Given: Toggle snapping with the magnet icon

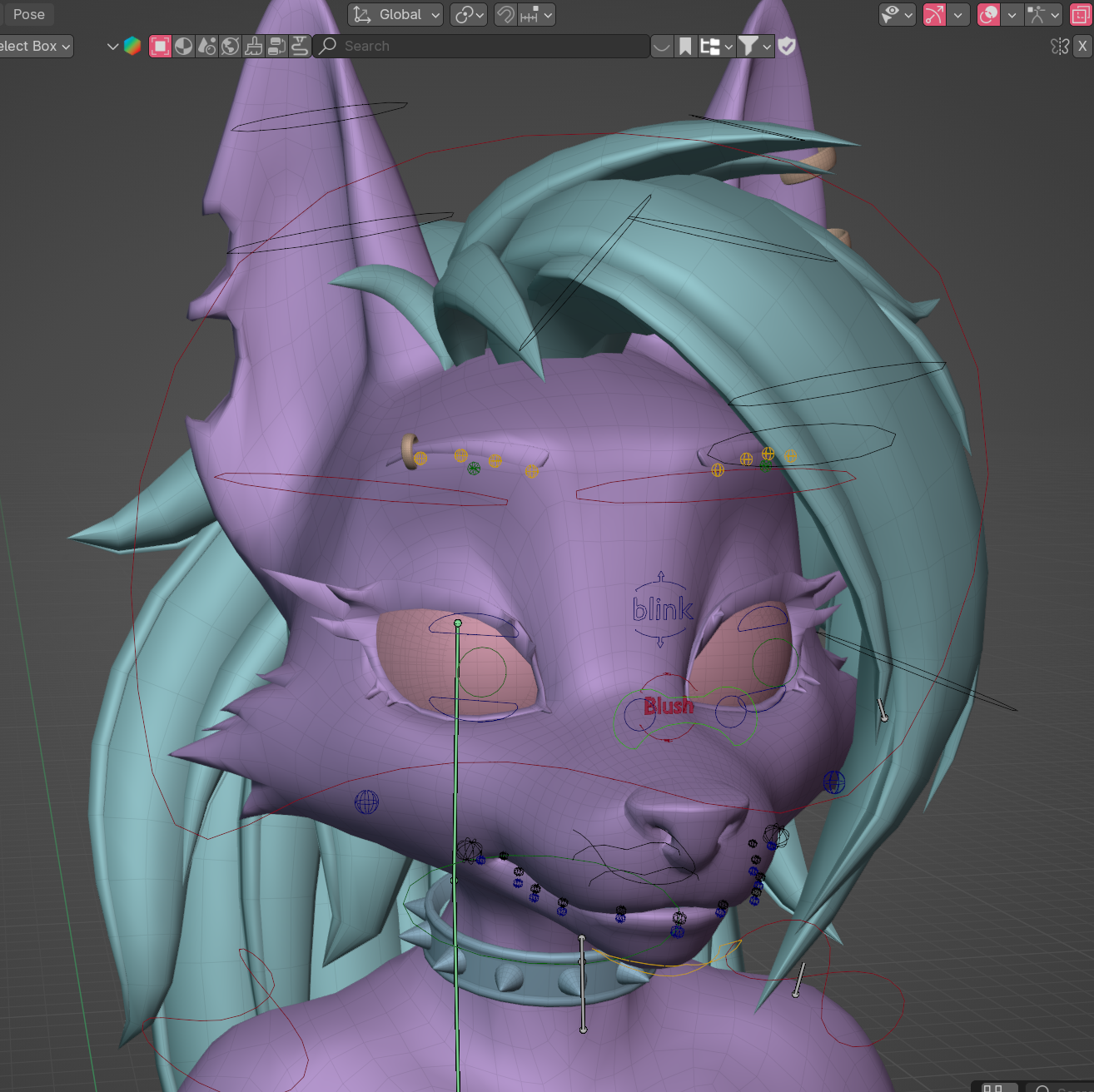Looking at the screenshot, I should coord(505,14).
